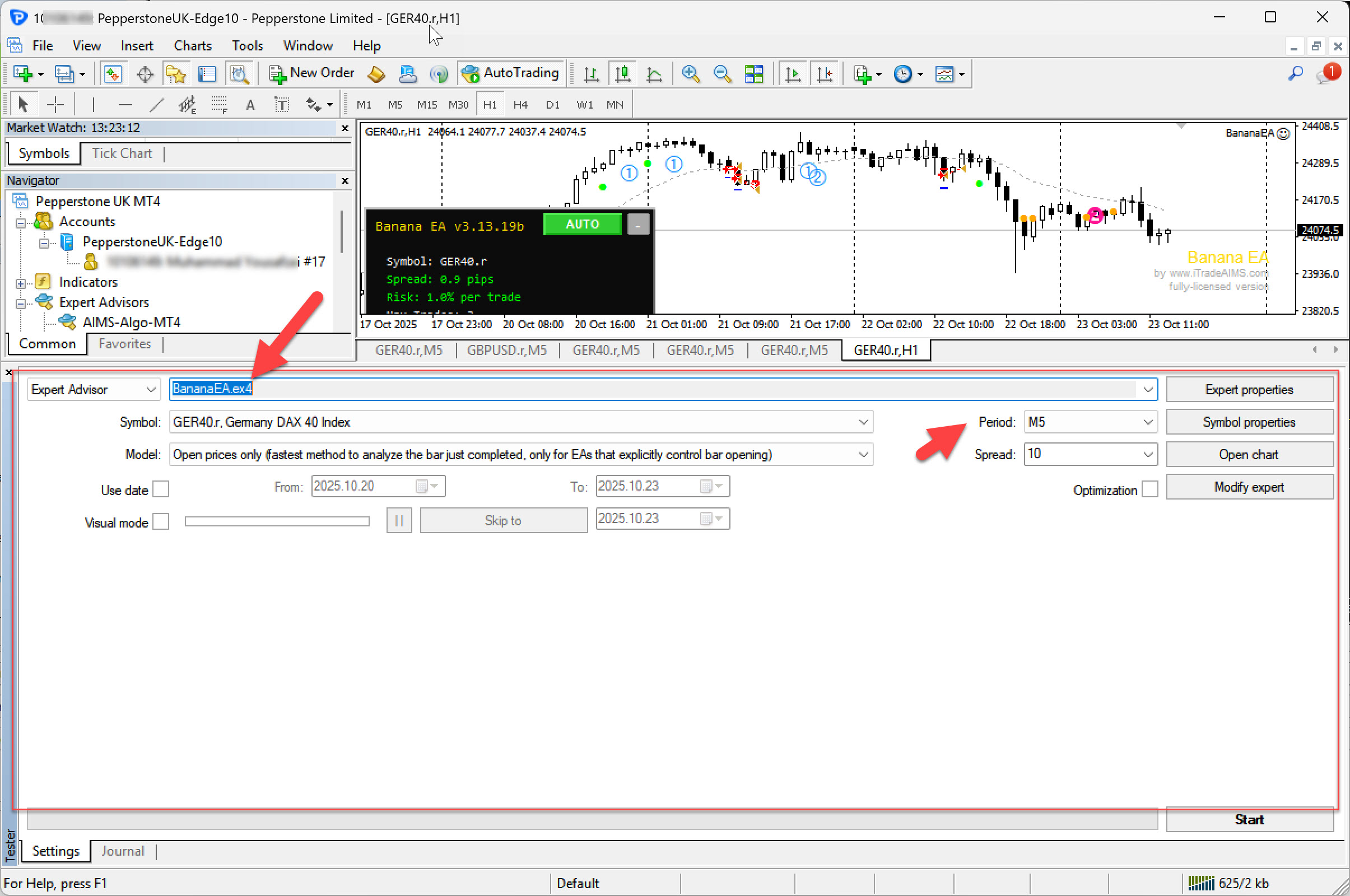
Task: Click the New Order toolbar button
Action: coord(312,73)
